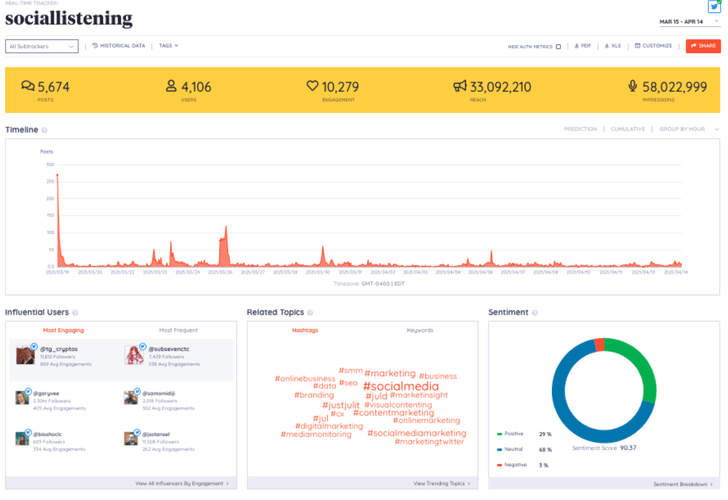
Task: Switch to the Most Frequent tab
Action: coord(178,330)
